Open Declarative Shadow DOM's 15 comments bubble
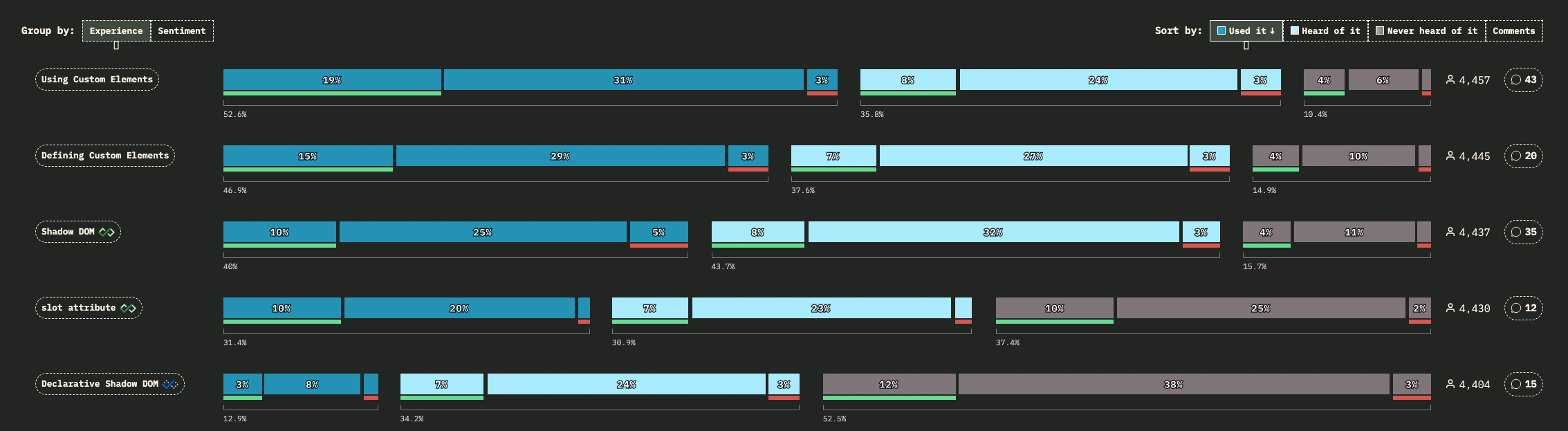 point(1523,384)
